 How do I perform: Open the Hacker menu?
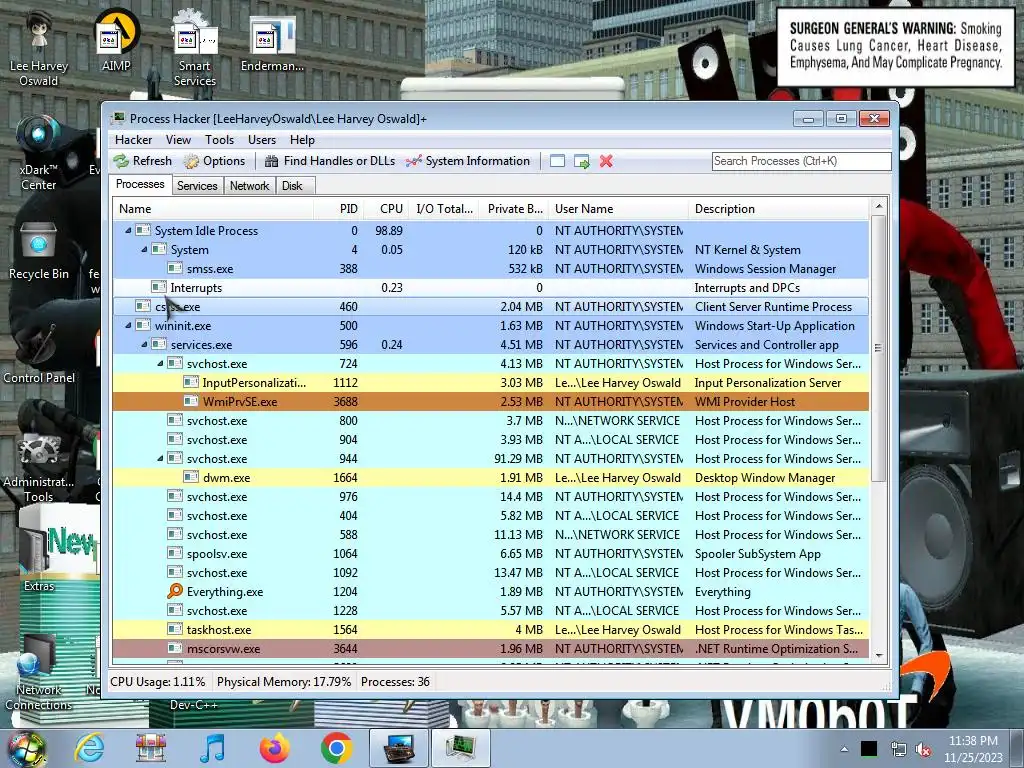click(133, 140)
